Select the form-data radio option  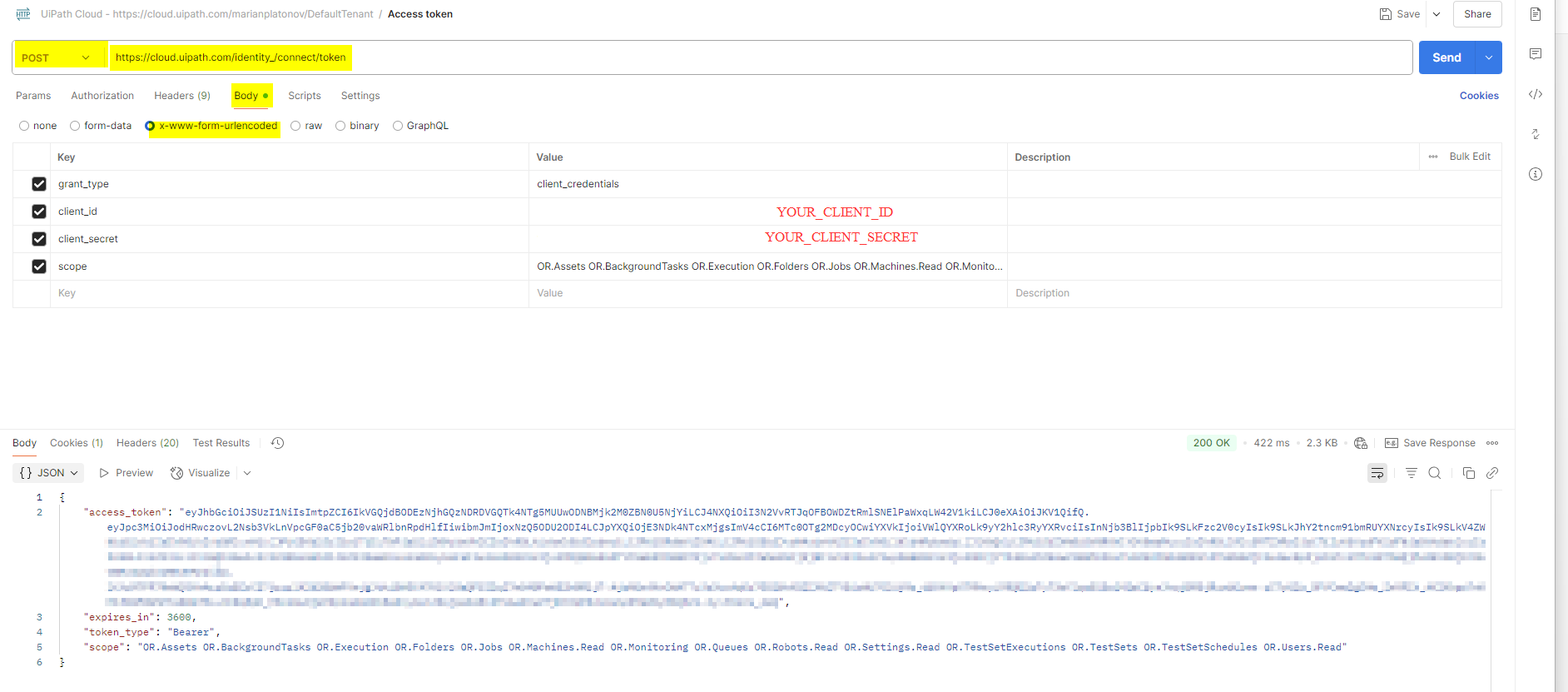tap(75, 126)
